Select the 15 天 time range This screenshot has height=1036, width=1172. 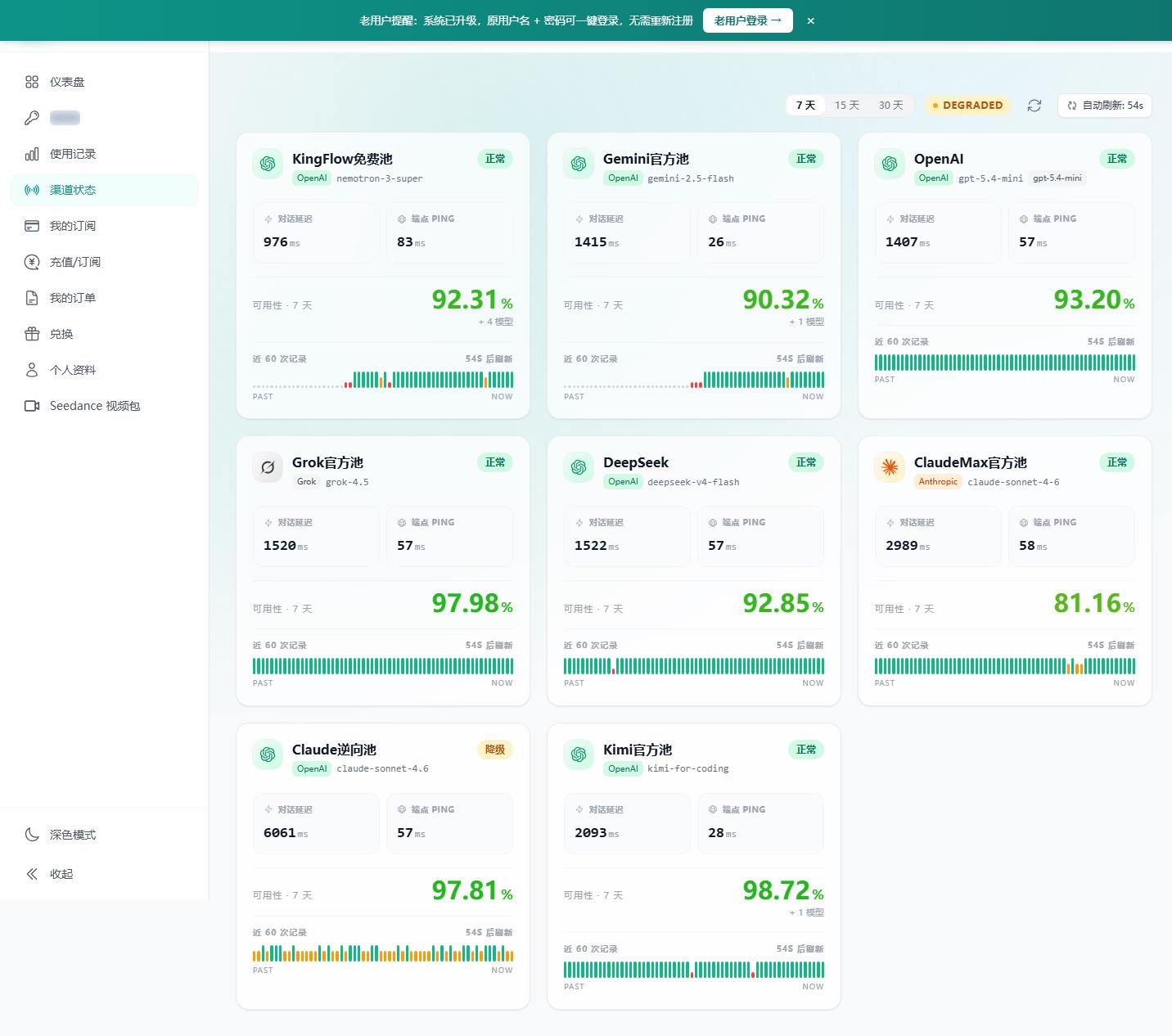847,106
